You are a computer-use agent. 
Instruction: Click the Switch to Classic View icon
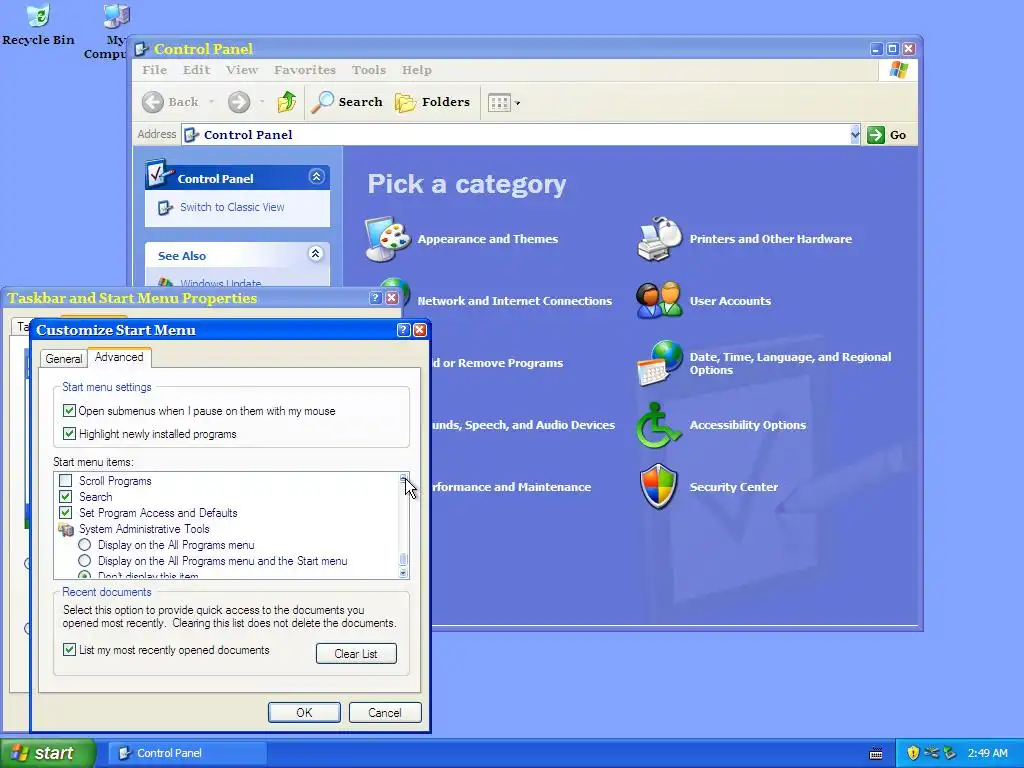pos(165,208)
